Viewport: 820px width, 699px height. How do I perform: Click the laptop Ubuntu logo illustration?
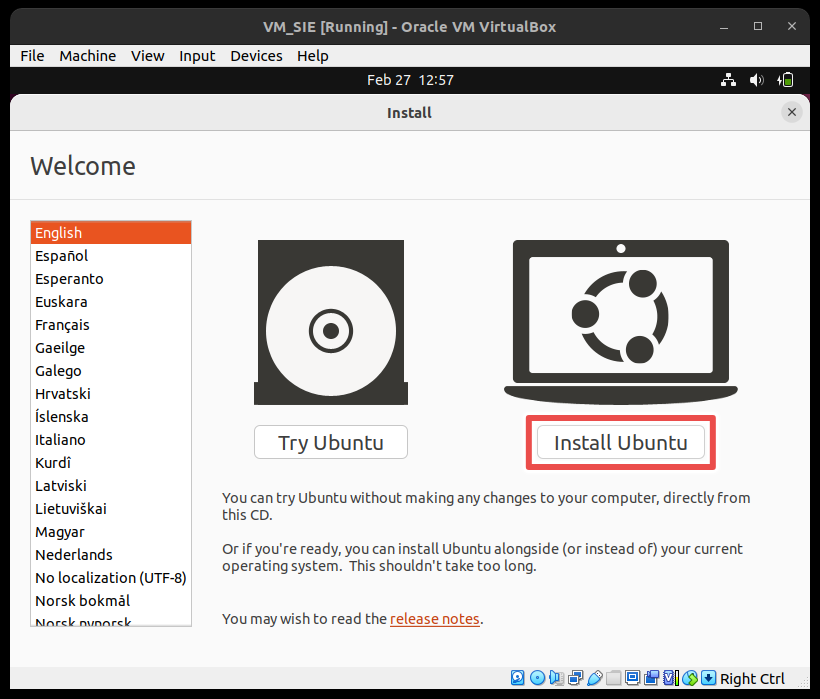[x=621, y=322]
